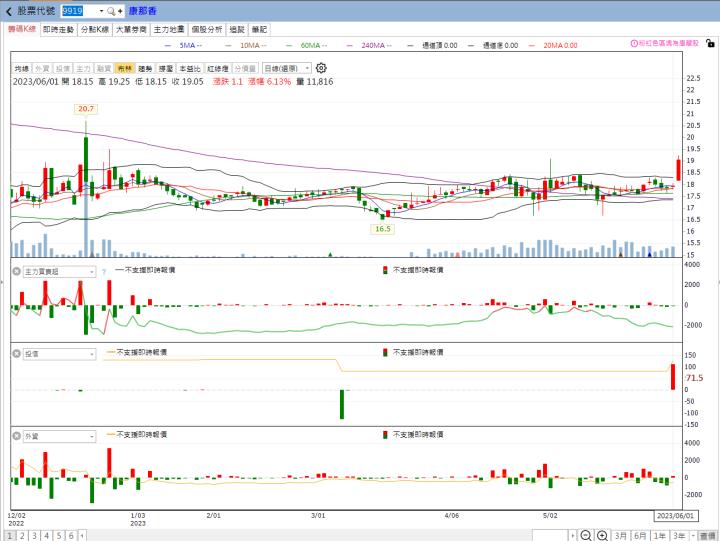Click the 20.7 high price label
This screenshot has height=541, width=720.
(x=86, y=109)
